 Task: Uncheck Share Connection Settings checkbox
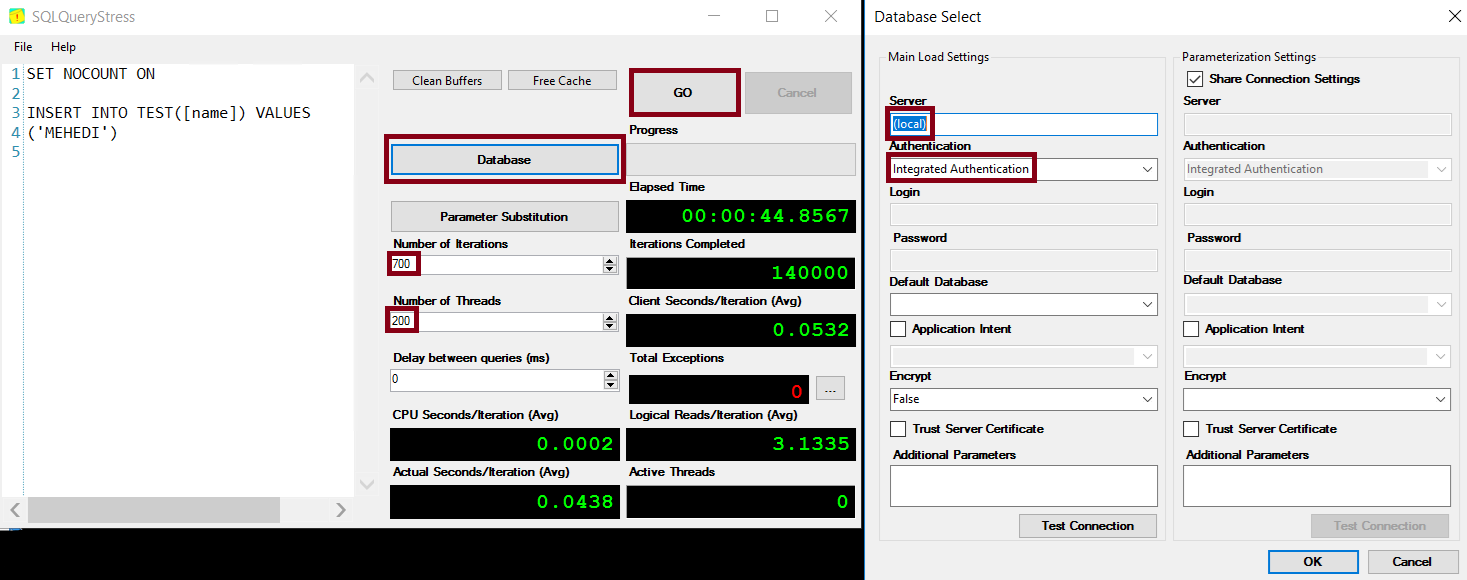pyautogui.click(x=1194, y=79)
